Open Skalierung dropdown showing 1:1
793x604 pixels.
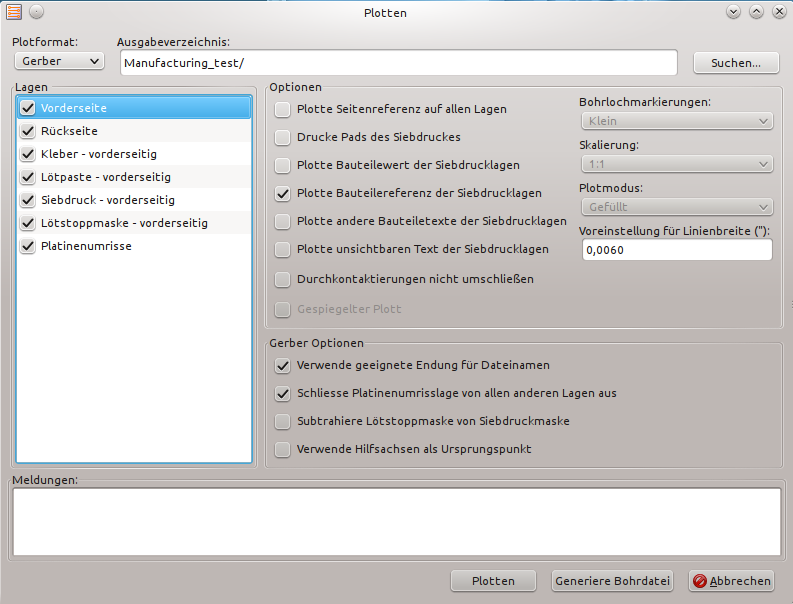(677, 164)
